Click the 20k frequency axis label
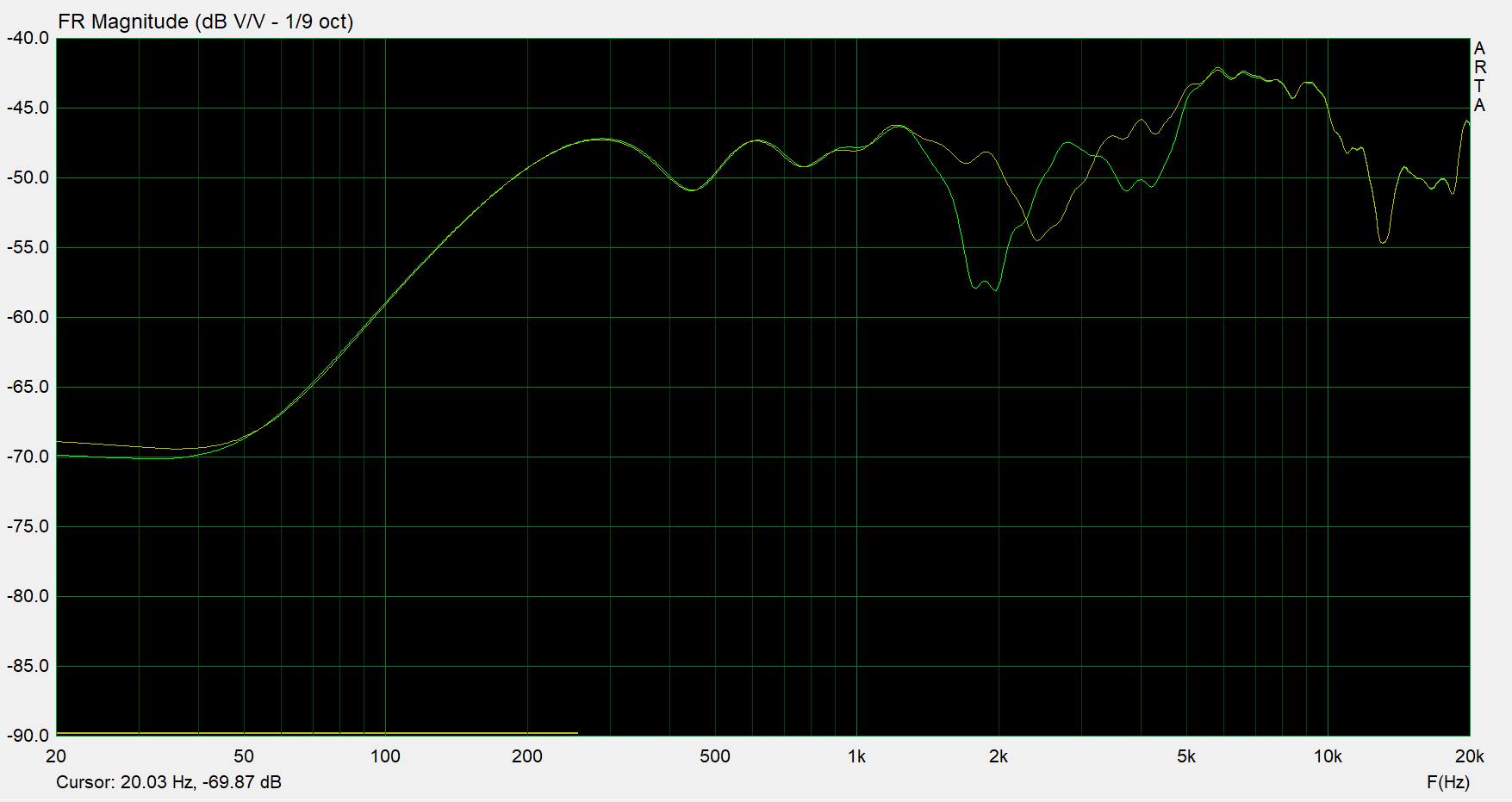Screen dimensions: 1512x802 (x=1470, y=756)
